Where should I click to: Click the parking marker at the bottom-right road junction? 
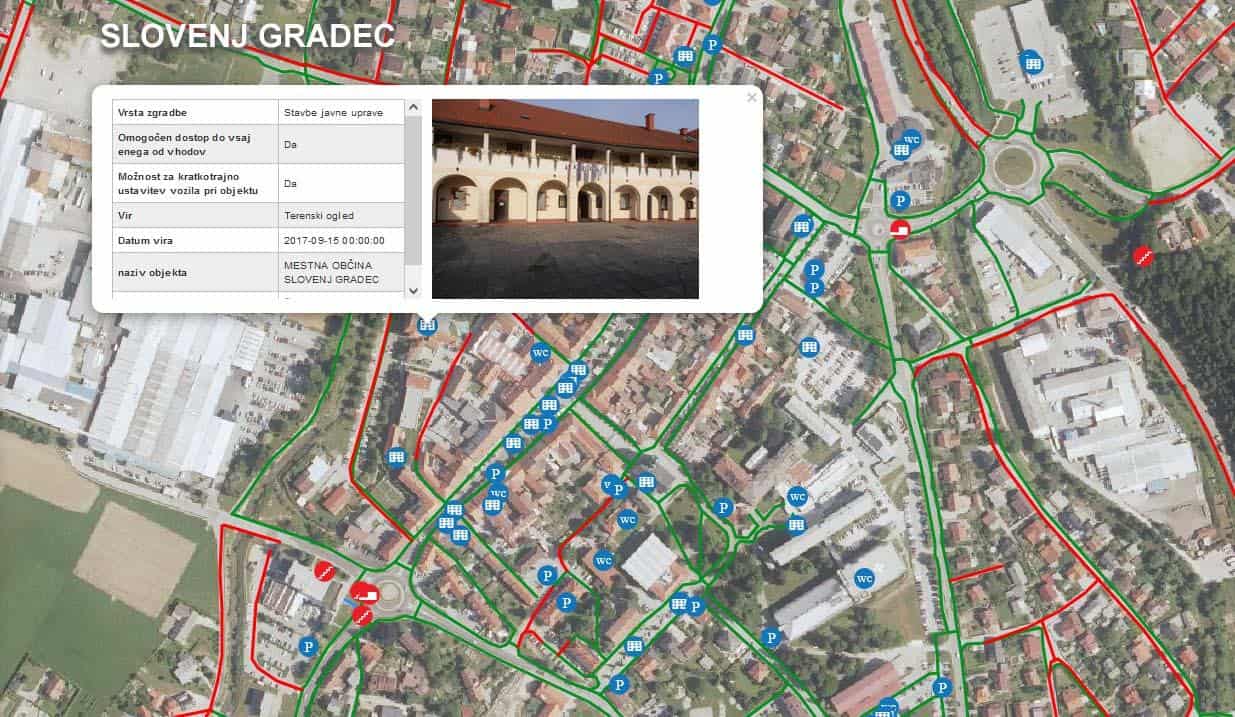(941, 687)
